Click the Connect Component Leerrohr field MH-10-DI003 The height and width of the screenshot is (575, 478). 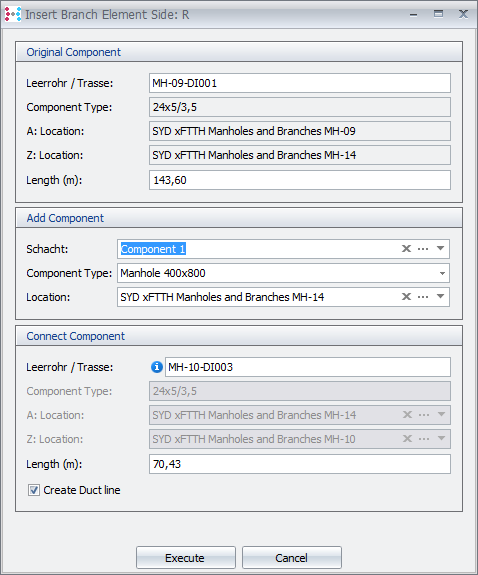(x=308, y=367)
